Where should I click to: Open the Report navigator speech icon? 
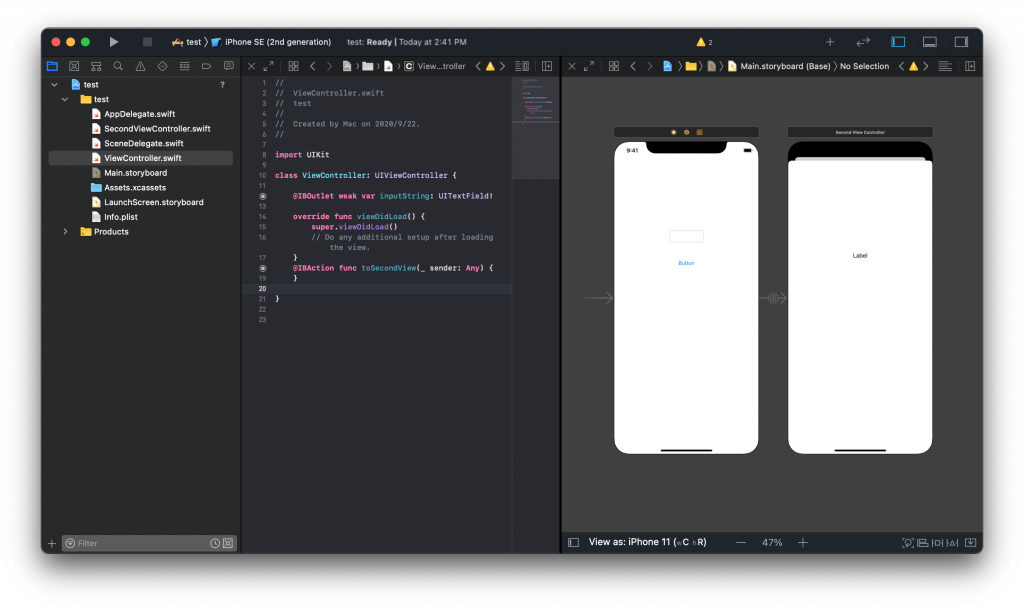(x=229, y=66)
